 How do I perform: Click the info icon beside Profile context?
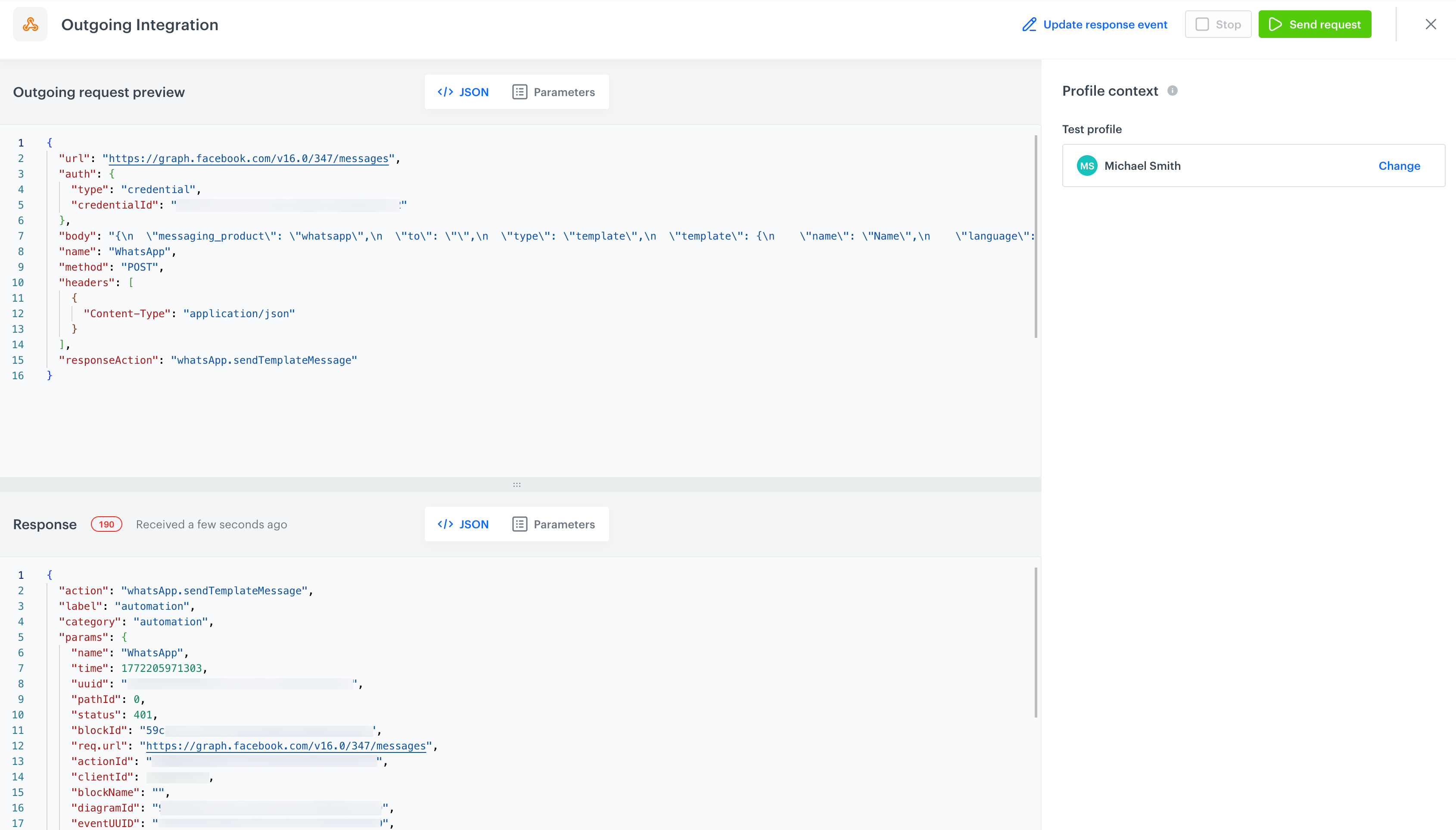pos(1172,90)
